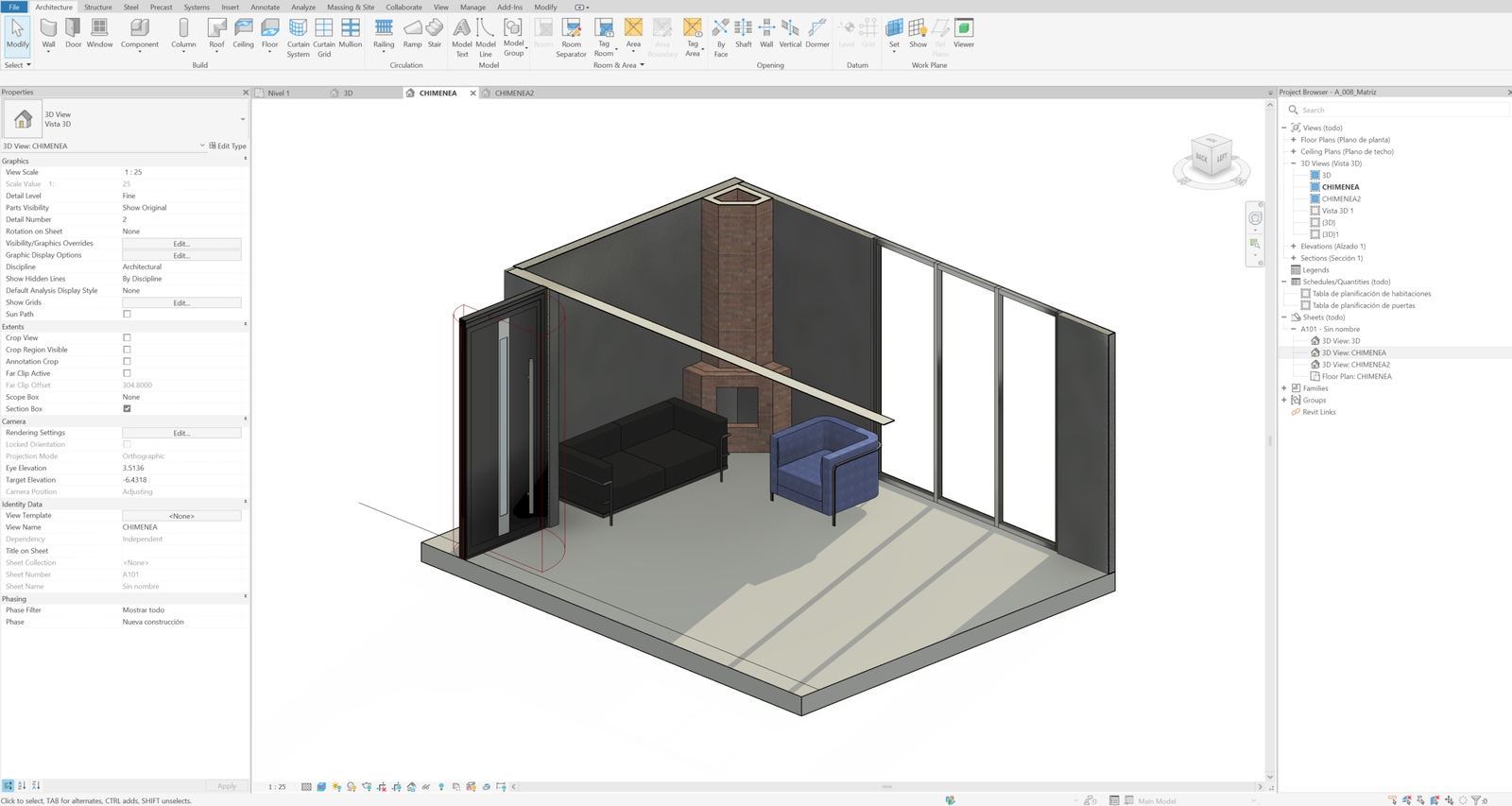1512x806 pixels.
Task: Click the Curtain Grid tool
Action: coord(324,38)
